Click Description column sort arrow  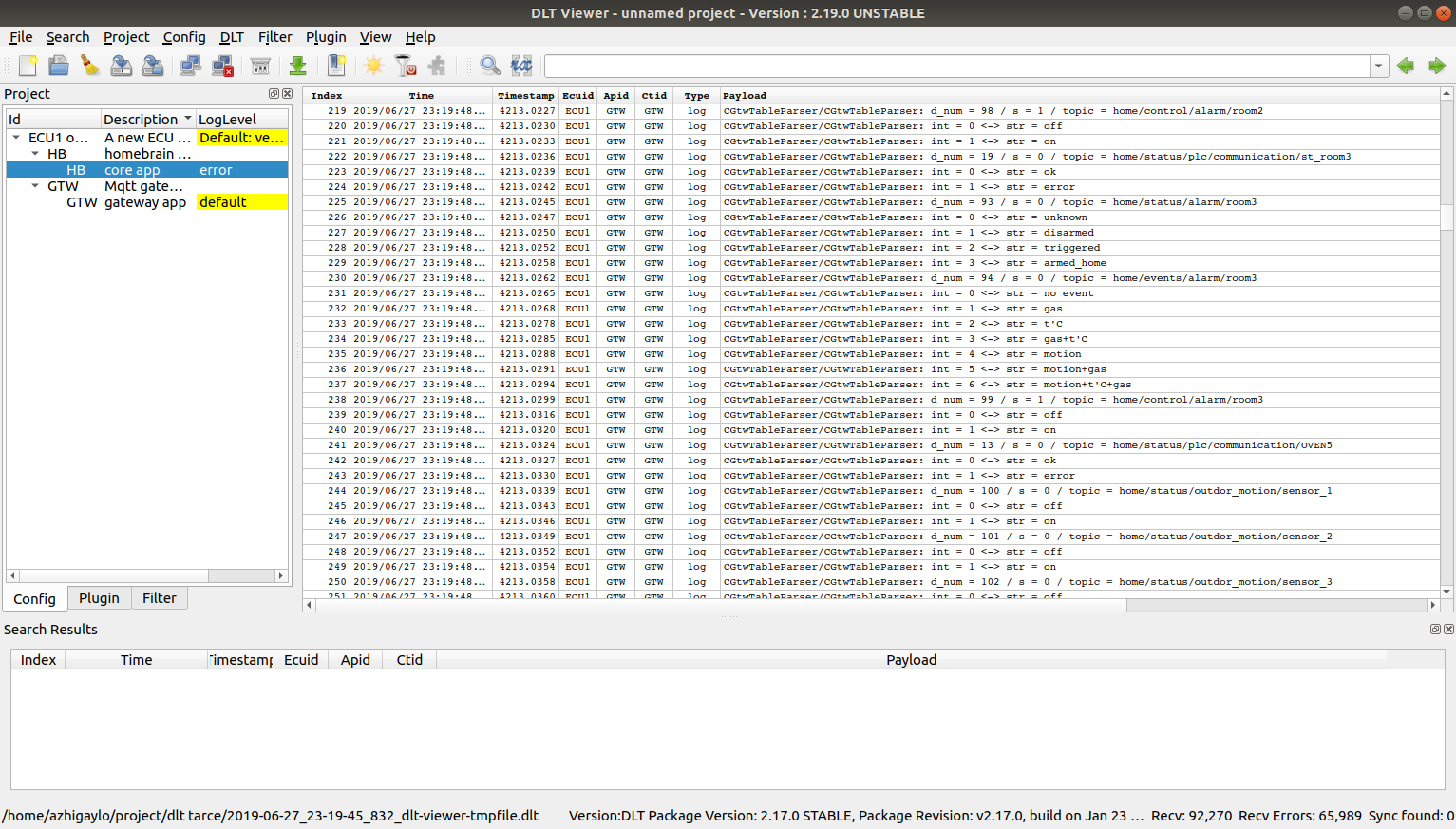(188, 119)
